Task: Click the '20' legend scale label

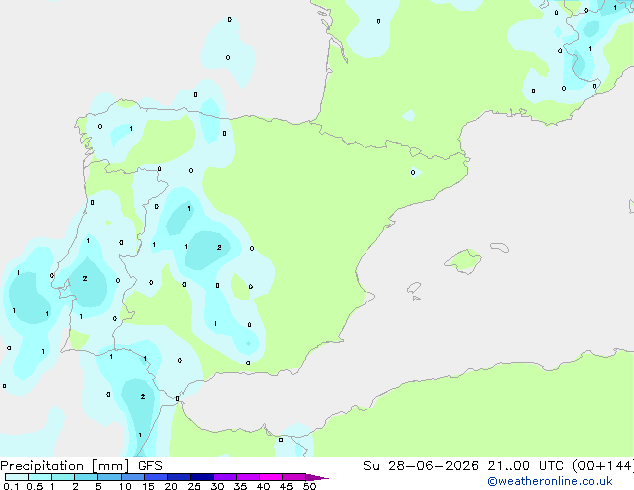Action: pyautogui.click(x=171, y=486)
